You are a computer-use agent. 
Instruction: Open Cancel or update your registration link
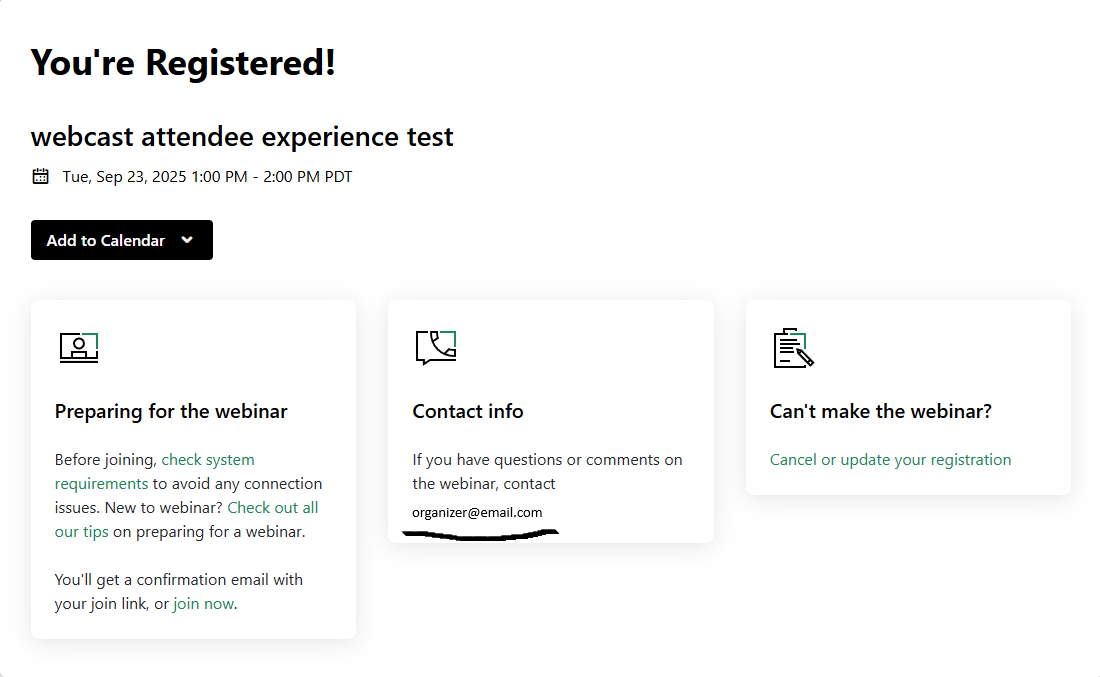pos(890,460)
